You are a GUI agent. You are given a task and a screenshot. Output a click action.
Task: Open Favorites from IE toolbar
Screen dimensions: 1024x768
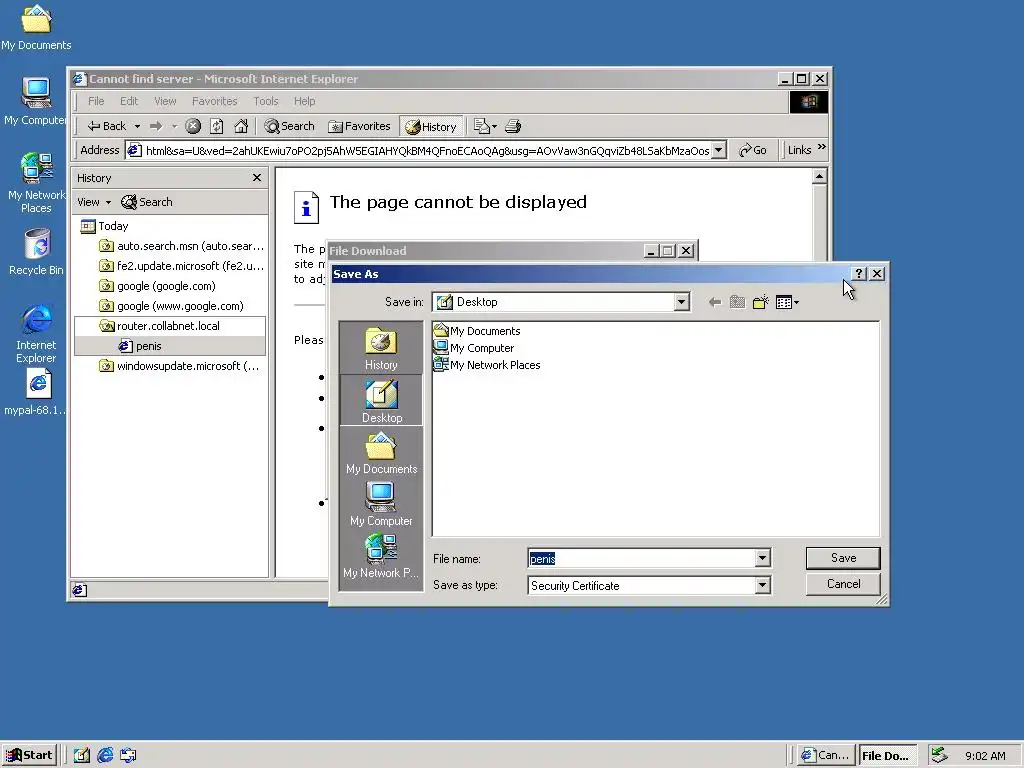click(x=360, y=126)
